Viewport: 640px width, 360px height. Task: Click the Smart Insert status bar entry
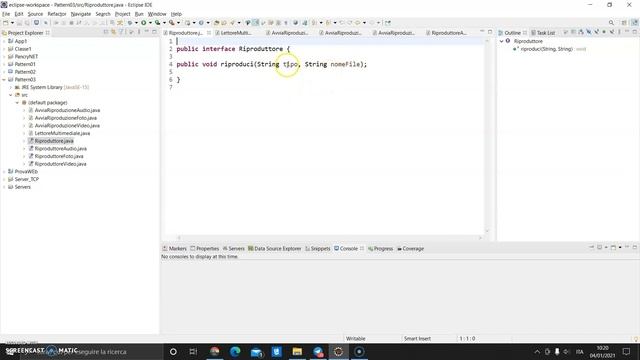(417, 338)
